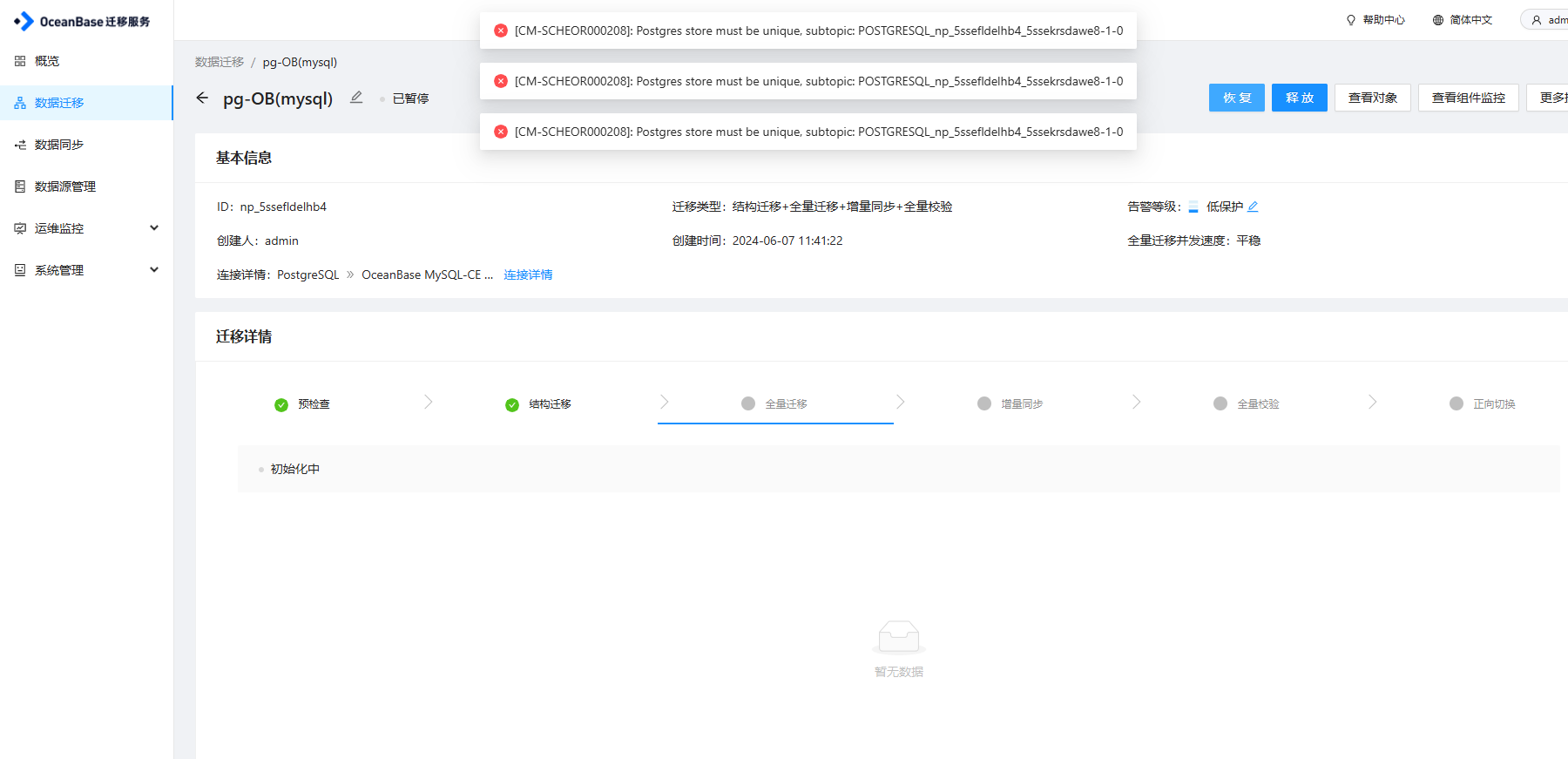Open the 概览 overview menu item
Image resolution: width=1568 pixels, height=759 pixels.
pos(86,61)
